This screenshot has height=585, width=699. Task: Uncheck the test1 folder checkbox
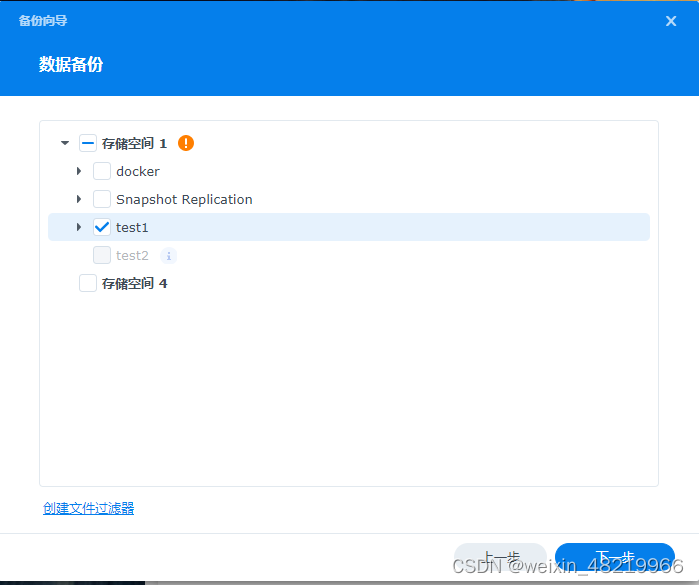coord(102,227)
